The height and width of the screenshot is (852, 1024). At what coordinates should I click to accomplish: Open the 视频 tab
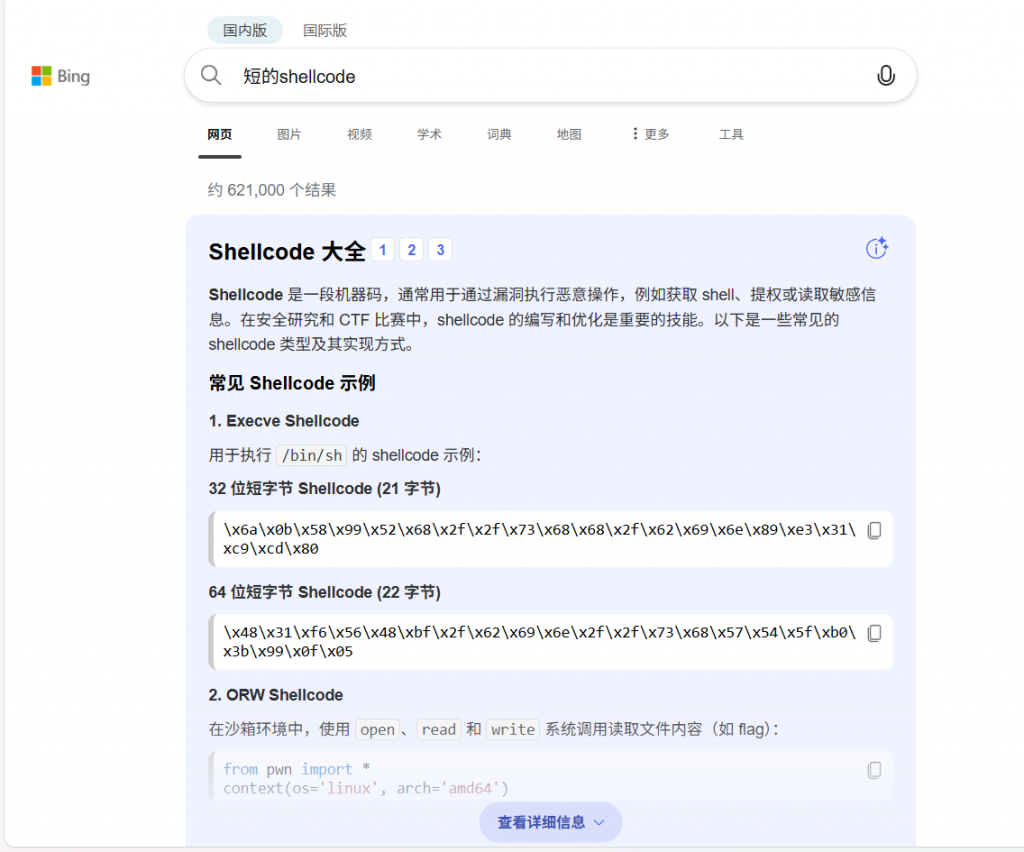(359, 134)
